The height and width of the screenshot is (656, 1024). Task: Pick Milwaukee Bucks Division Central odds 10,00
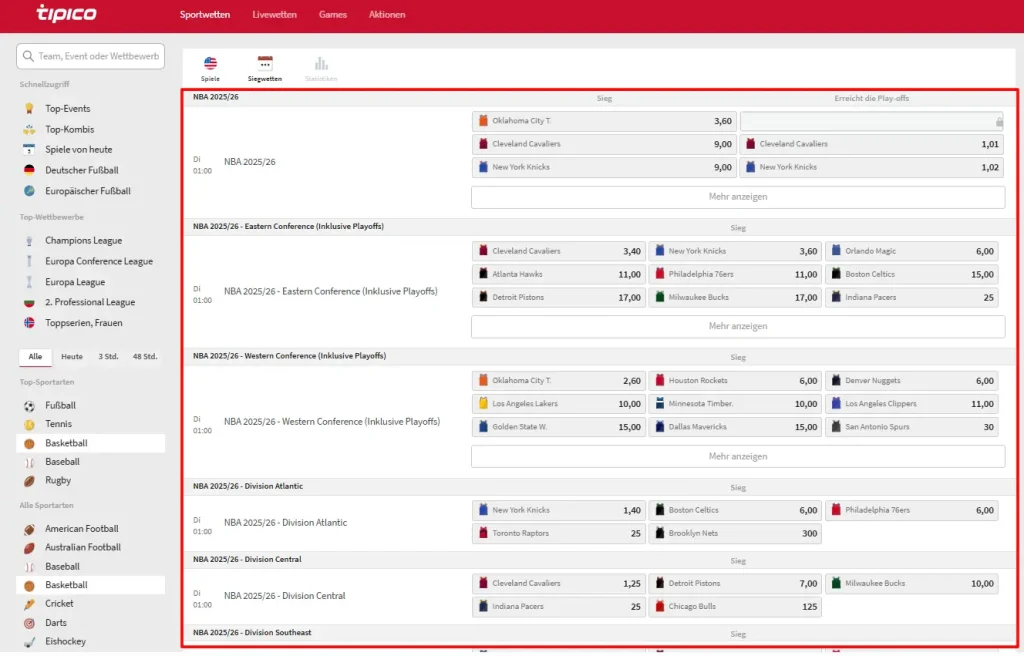(x=912, y=583)
